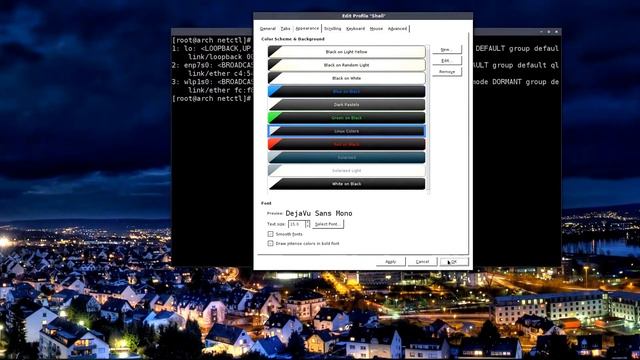Click the Edit color scheme button
640x360 pixels.
447,60
